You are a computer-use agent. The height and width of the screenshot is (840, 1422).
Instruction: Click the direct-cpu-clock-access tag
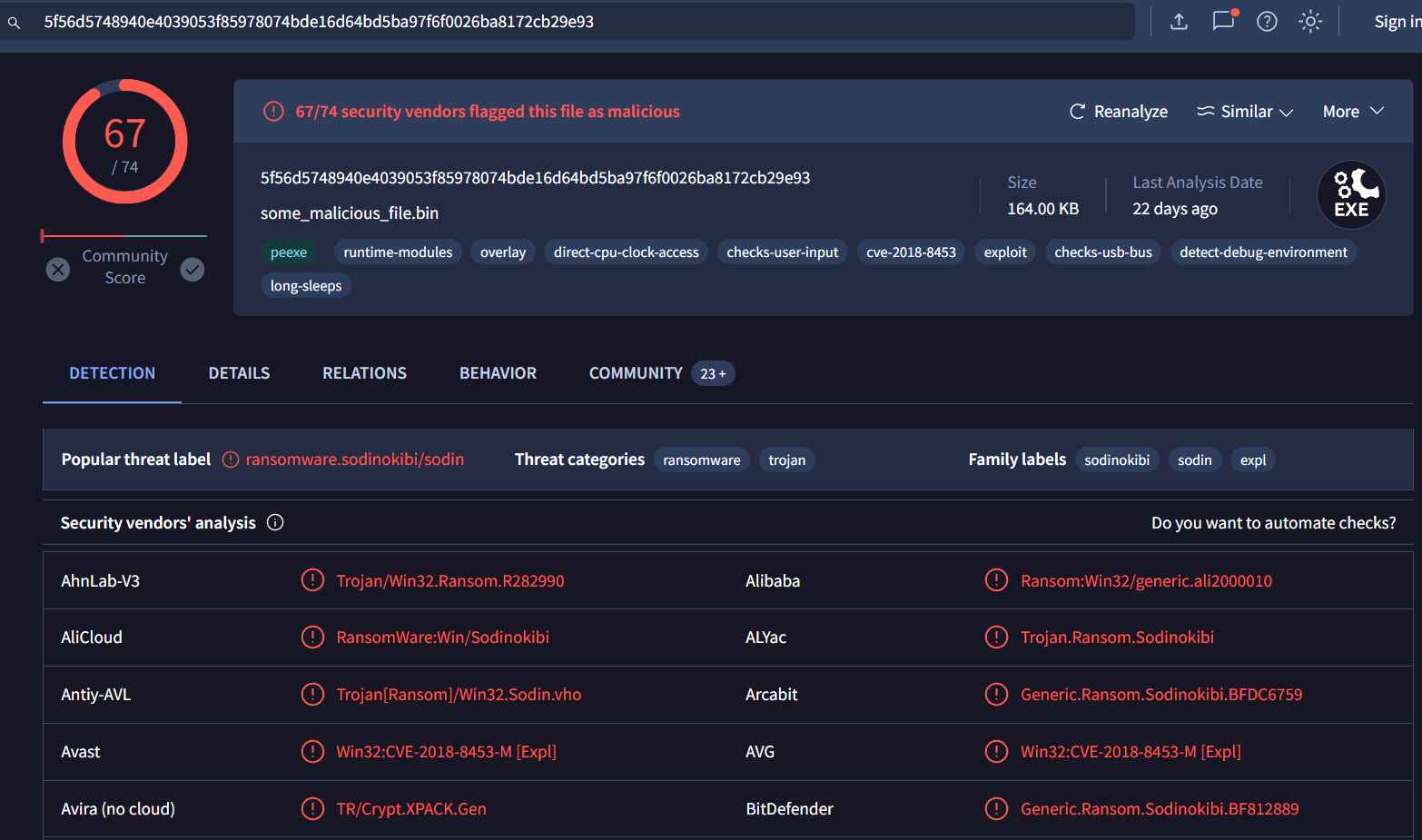click(x=627, y=252)
